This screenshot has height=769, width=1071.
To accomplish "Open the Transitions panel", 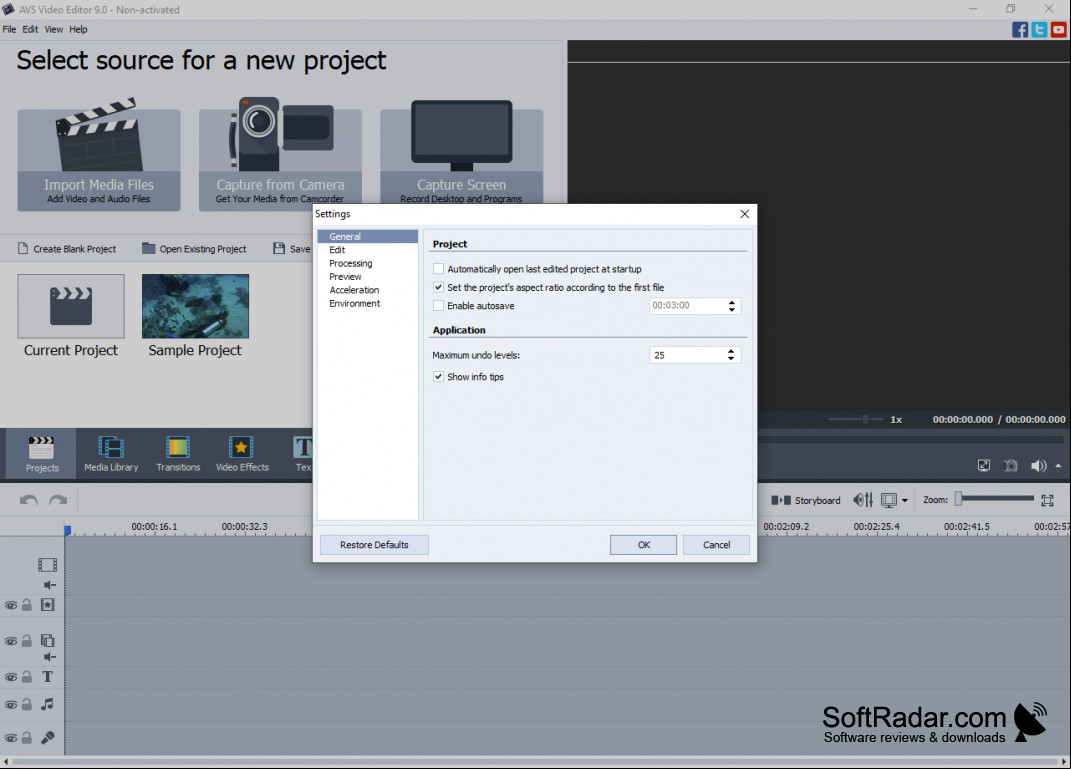I will click(178, 454).
